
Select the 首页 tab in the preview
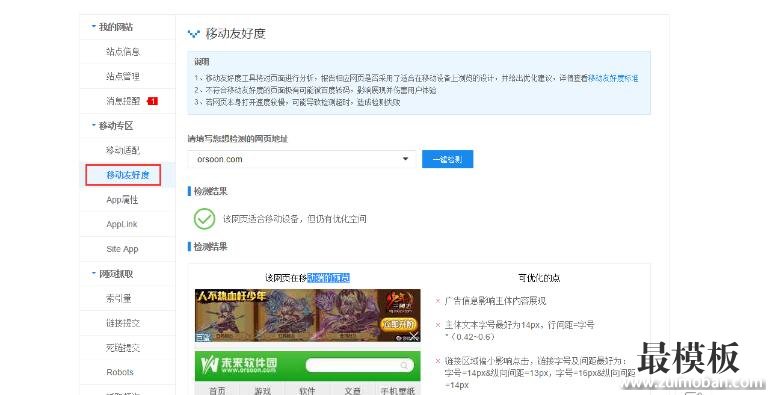217,391
